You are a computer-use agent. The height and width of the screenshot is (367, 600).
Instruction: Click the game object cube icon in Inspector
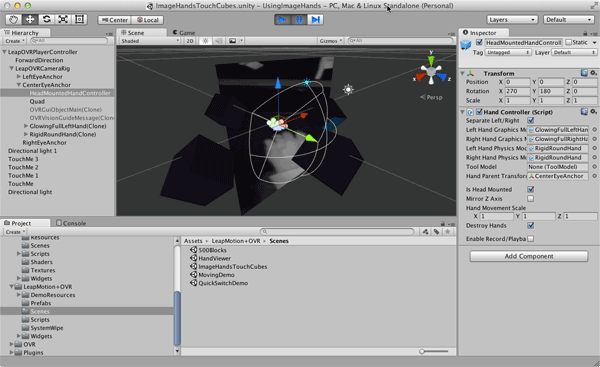[x=466, y=45]
